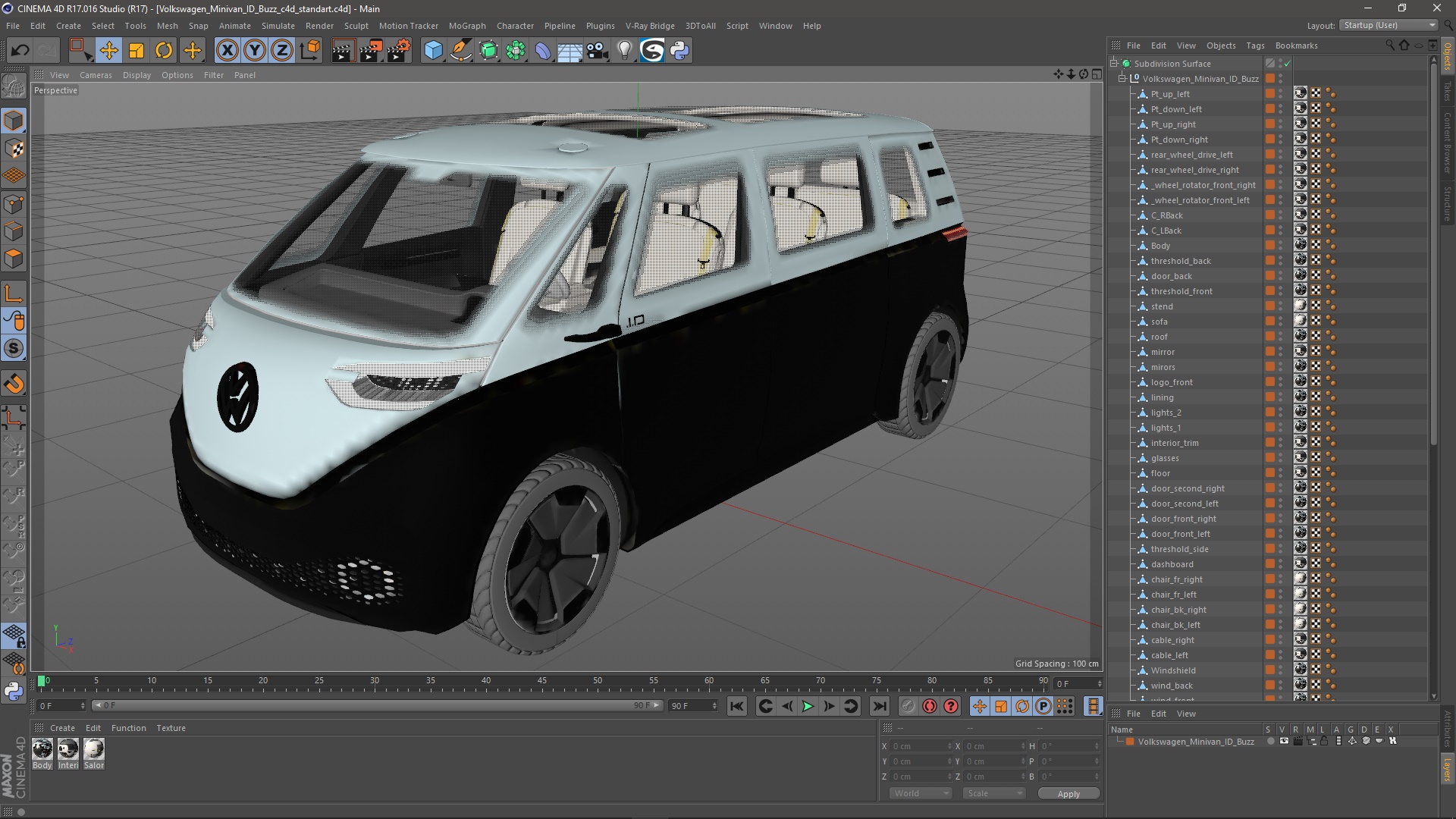1456x819 pixels.
Task: Collapse the Subdivision Surface tree node
Action: [1114, 64]
